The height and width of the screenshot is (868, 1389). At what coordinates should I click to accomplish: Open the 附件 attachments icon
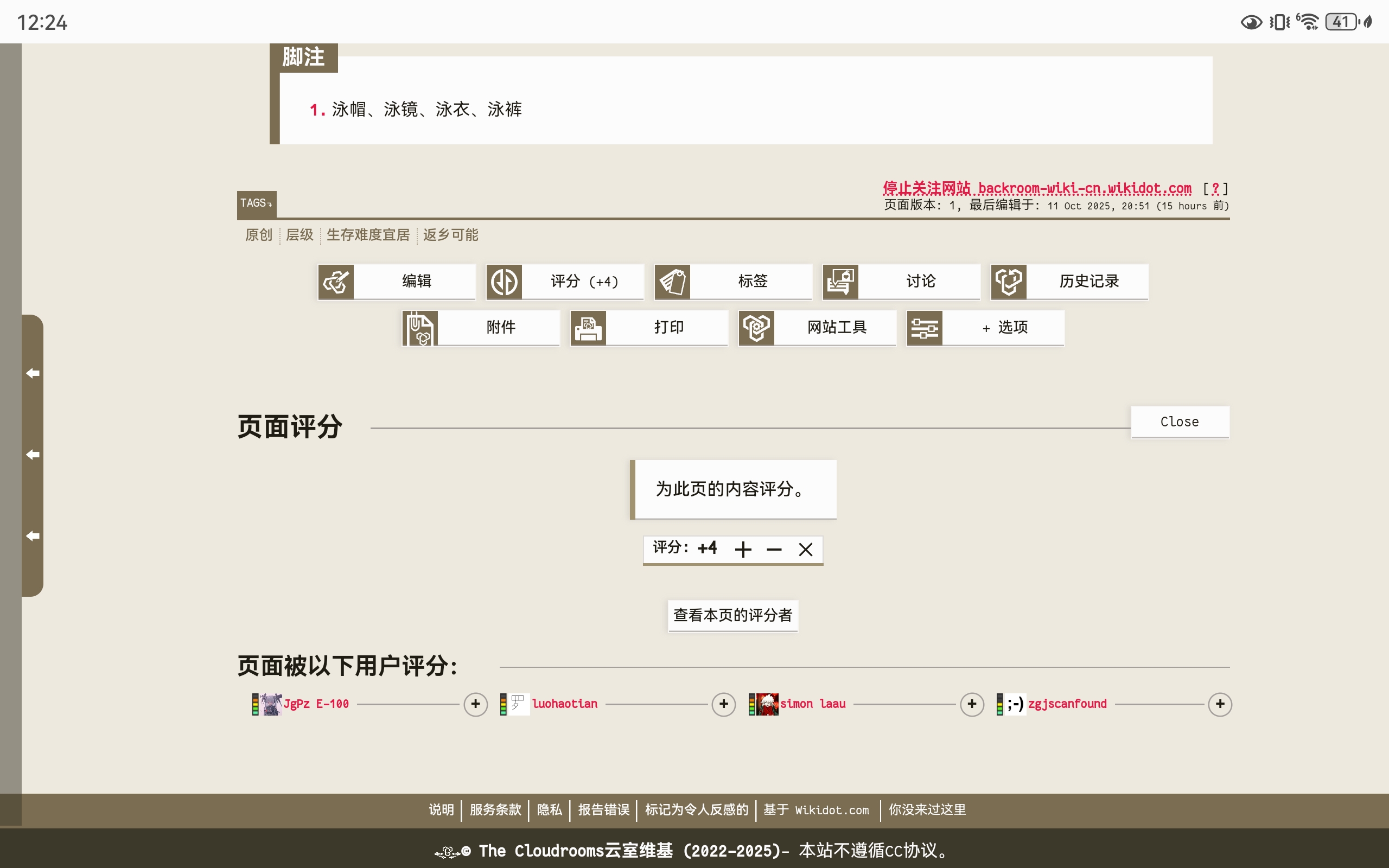point(419,327)
